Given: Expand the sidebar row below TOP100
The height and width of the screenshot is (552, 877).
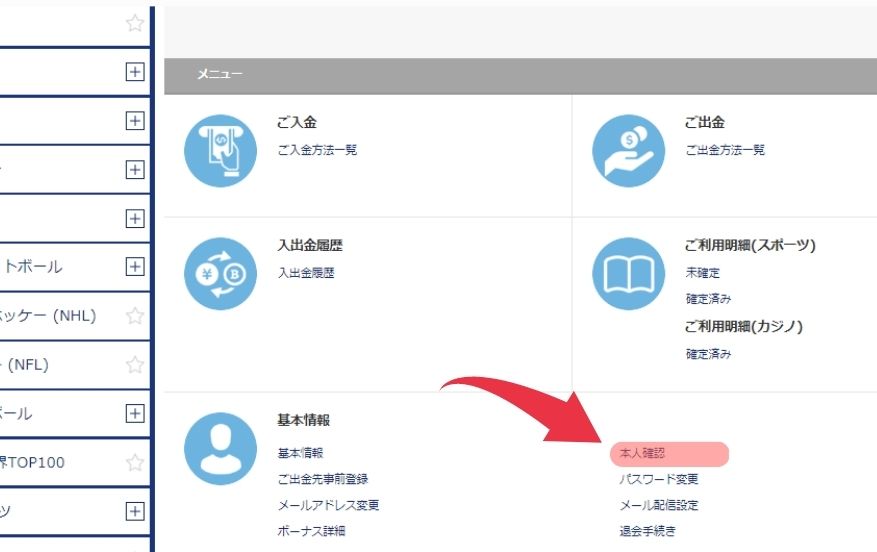Looking at the screenshot, I should tap(135, 511).
